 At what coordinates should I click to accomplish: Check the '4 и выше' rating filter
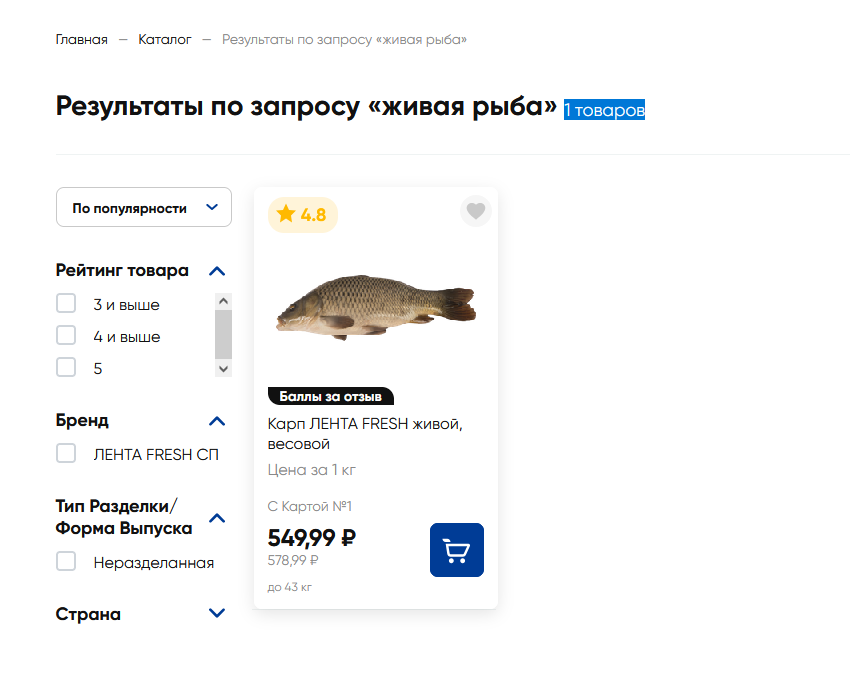pos(66,336)
